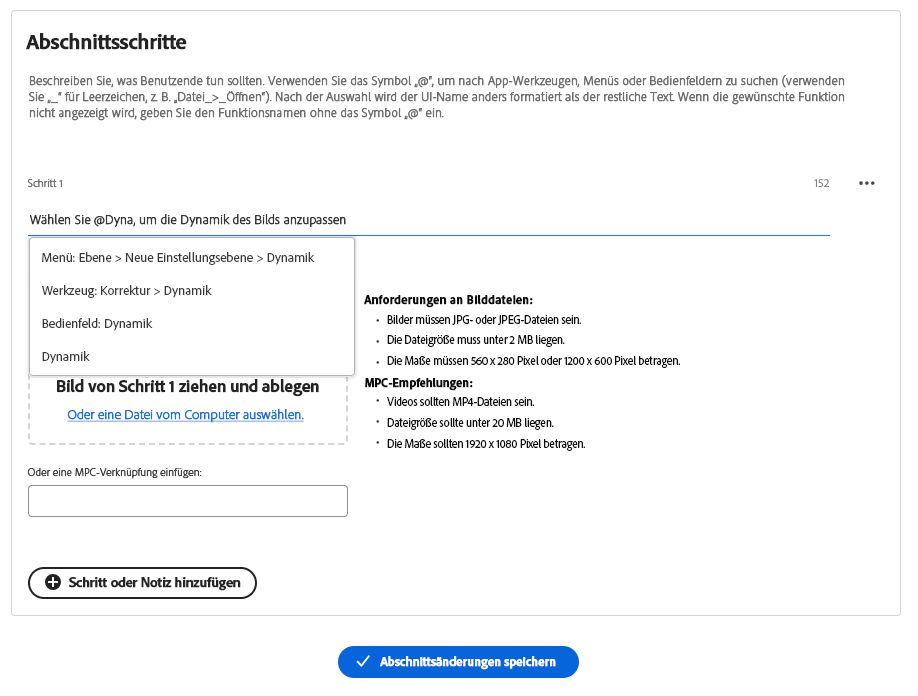The height and width of the screenshot is (696, 918).
Task: Click the 'Oder eine Datei vom Computer auswählen' link
Action: (186, 414)
